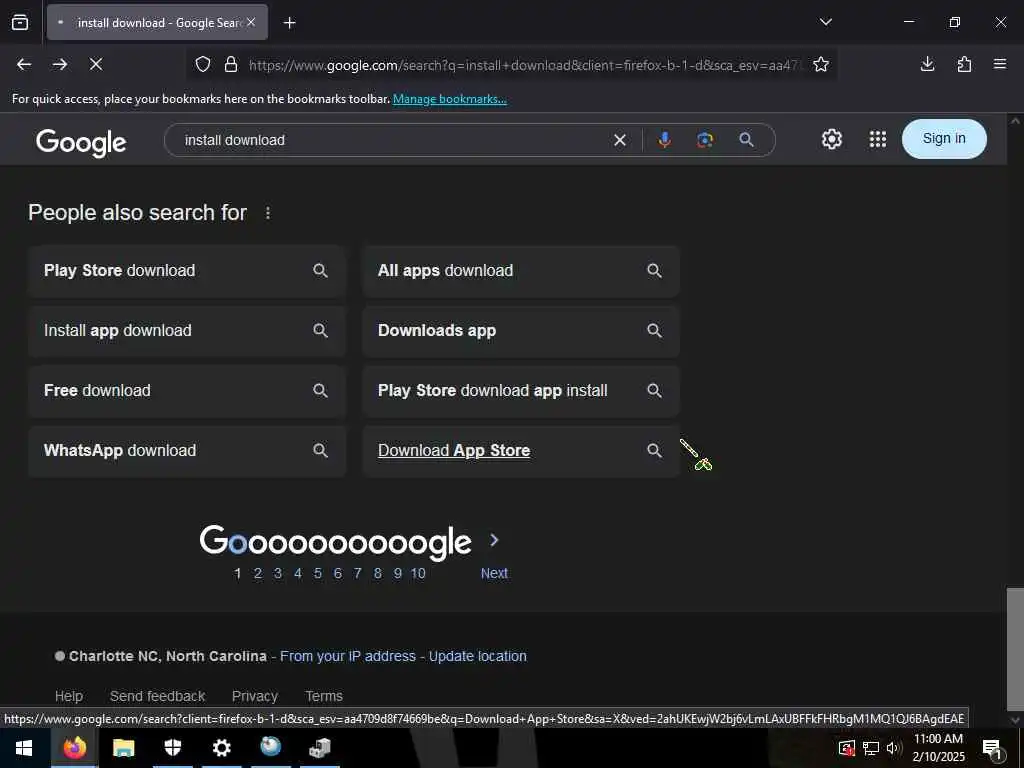Open the notification center icon
Image resolution: width=1024 pixels, height=768 pixels.
pos(993,749)
